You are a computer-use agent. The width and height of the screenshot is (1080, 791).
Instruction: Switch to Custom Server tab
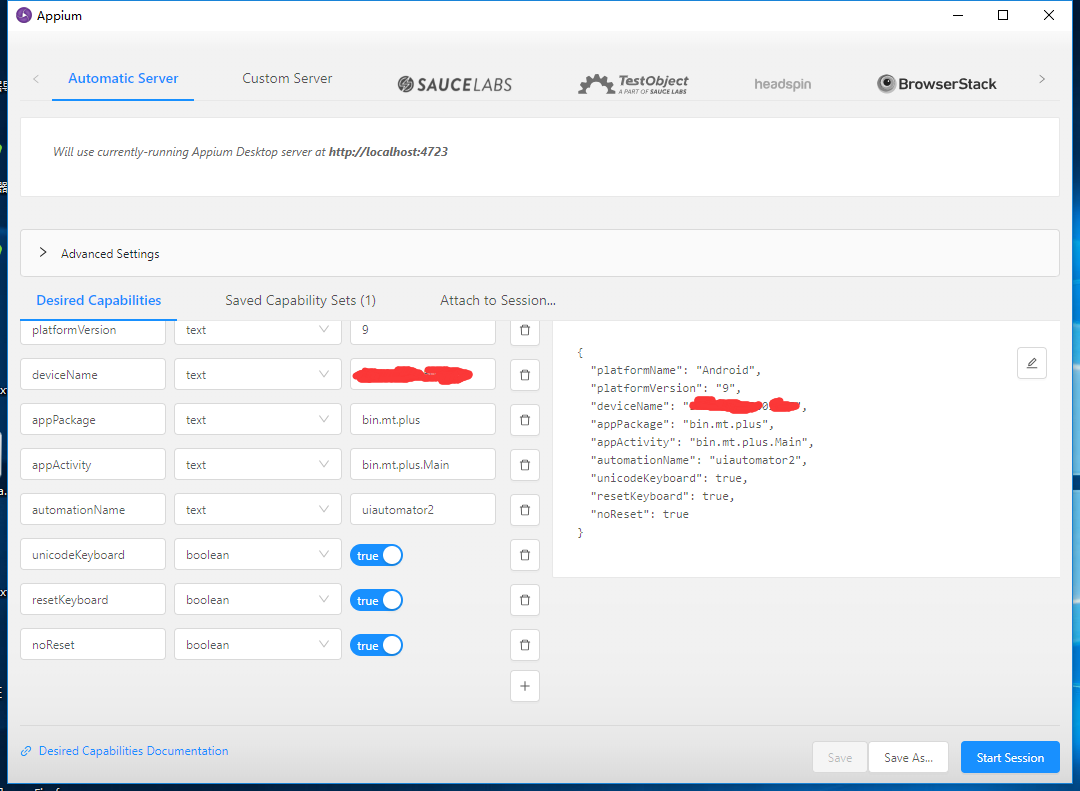pyautogui.click(x=287, y=79)
